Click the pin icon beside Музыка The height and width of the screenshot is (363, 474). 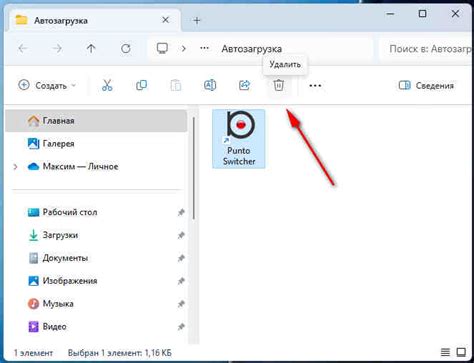pyautogui.click(x=181, y=304)
